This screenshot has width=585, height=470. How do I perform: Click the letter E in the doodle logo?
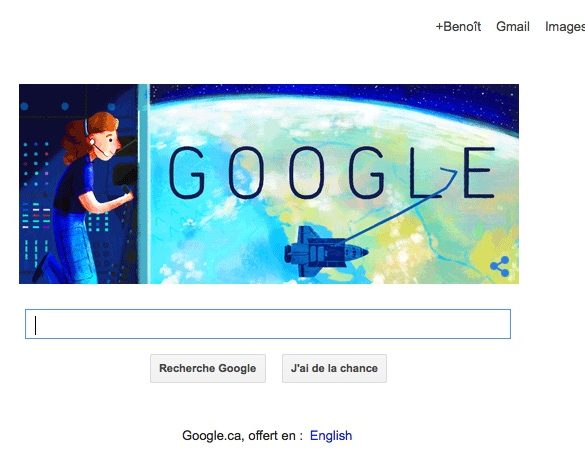coord(479,172)
